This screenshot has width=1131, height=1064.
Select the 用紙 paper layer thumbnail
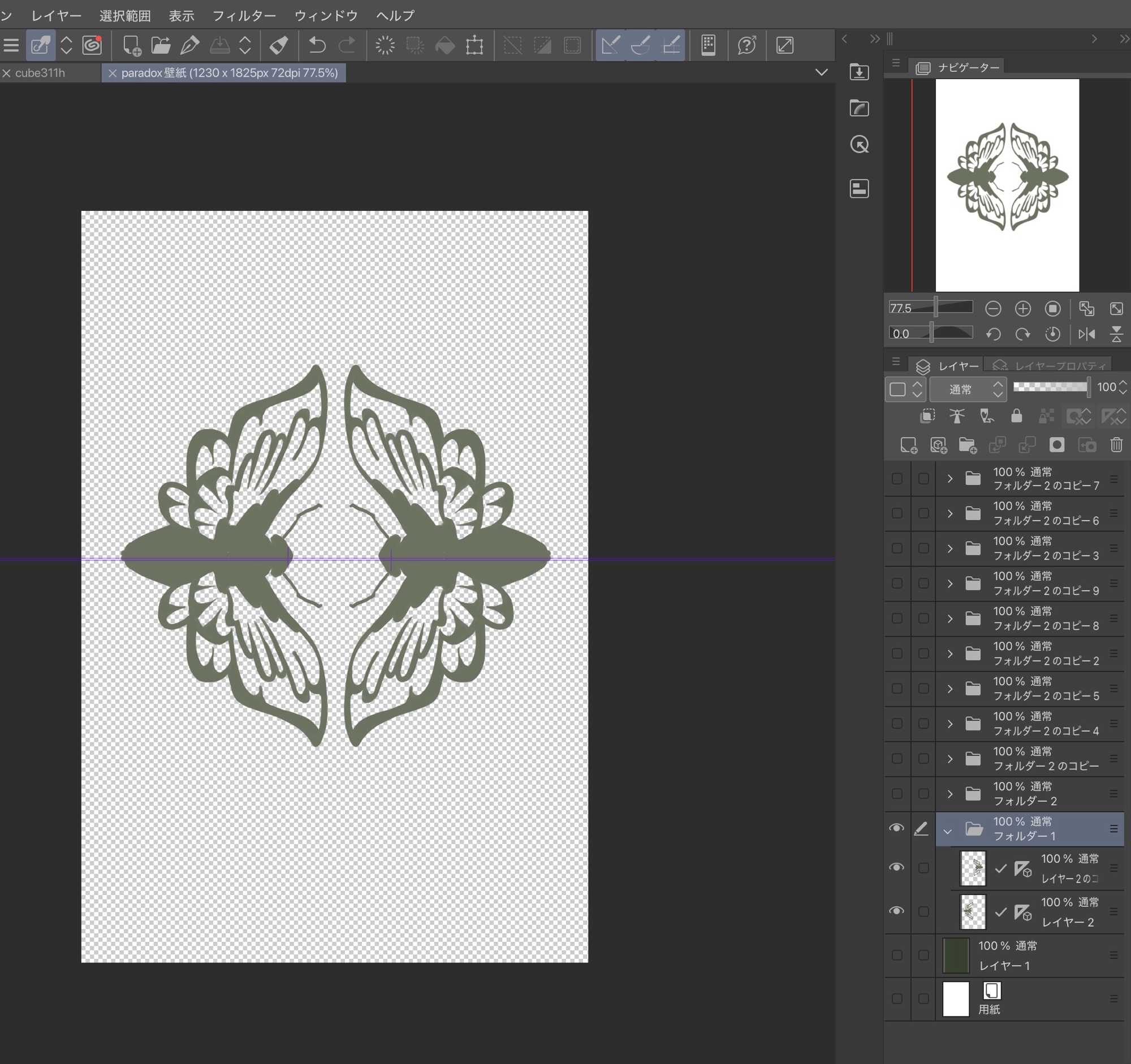point(956,998)
